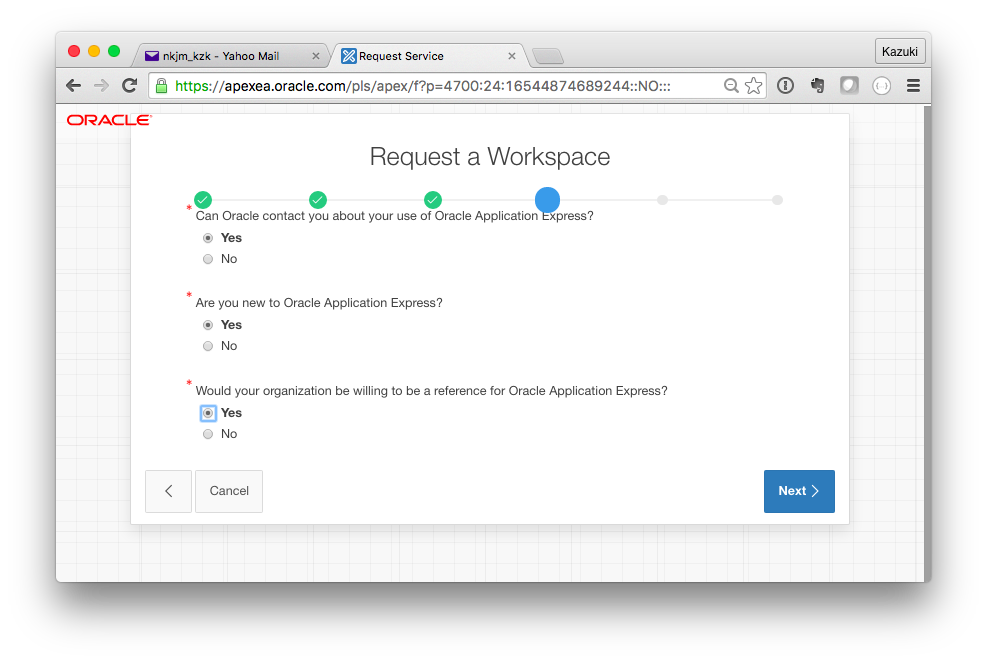Switch to the Yahoo Mail tab
The height and width of the screenshot is (662, 987).
[x=230, y=56]
